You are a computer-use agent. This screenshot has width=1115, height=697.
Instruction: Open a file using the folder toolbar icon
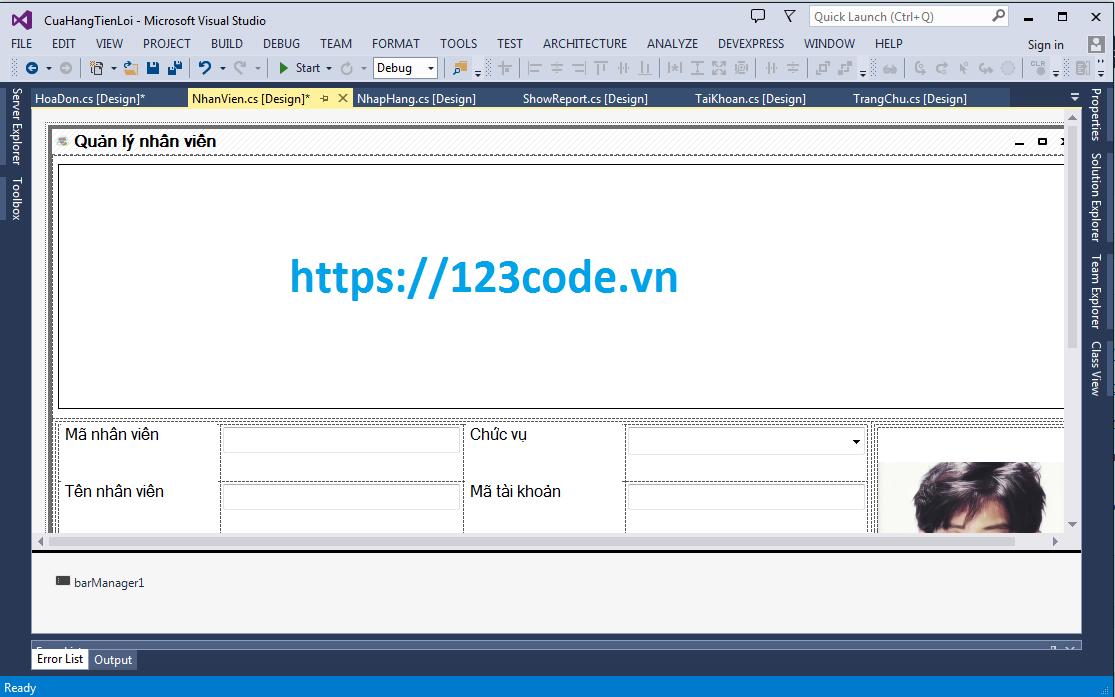pyautogui.click(x=130, y=68)
